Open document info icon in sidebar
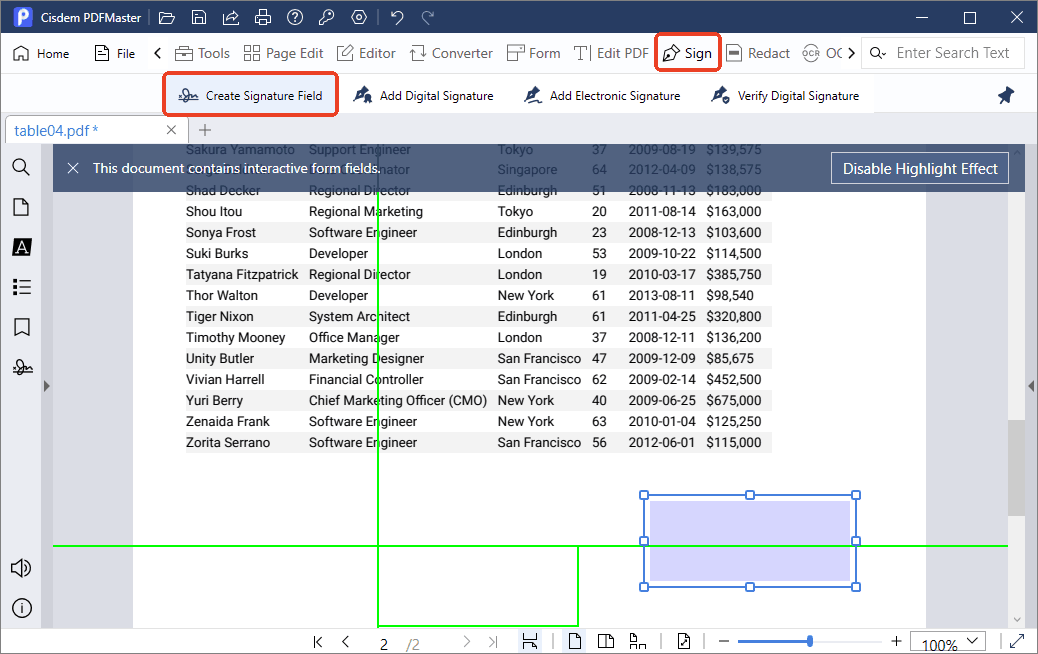This screenshot has width=1038, height=654. [x=21, y=608]
